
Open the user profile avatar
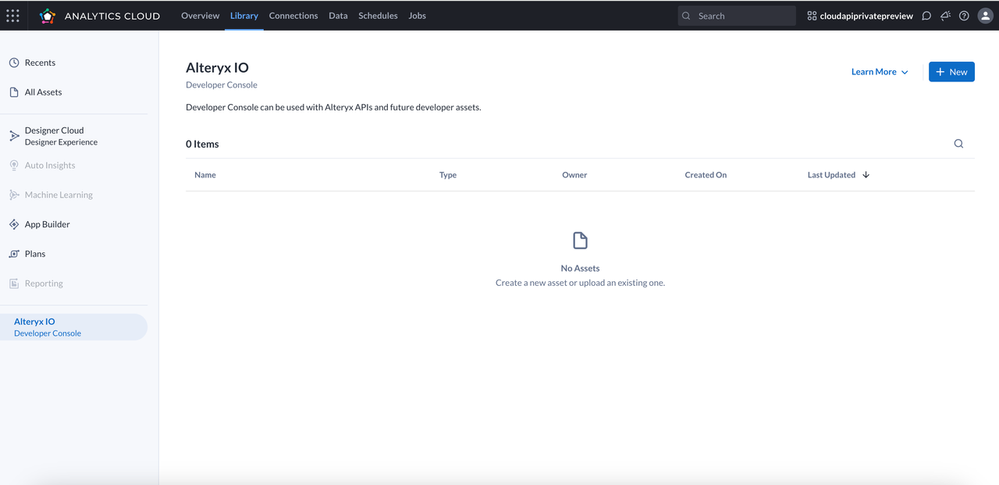[985, 16]
